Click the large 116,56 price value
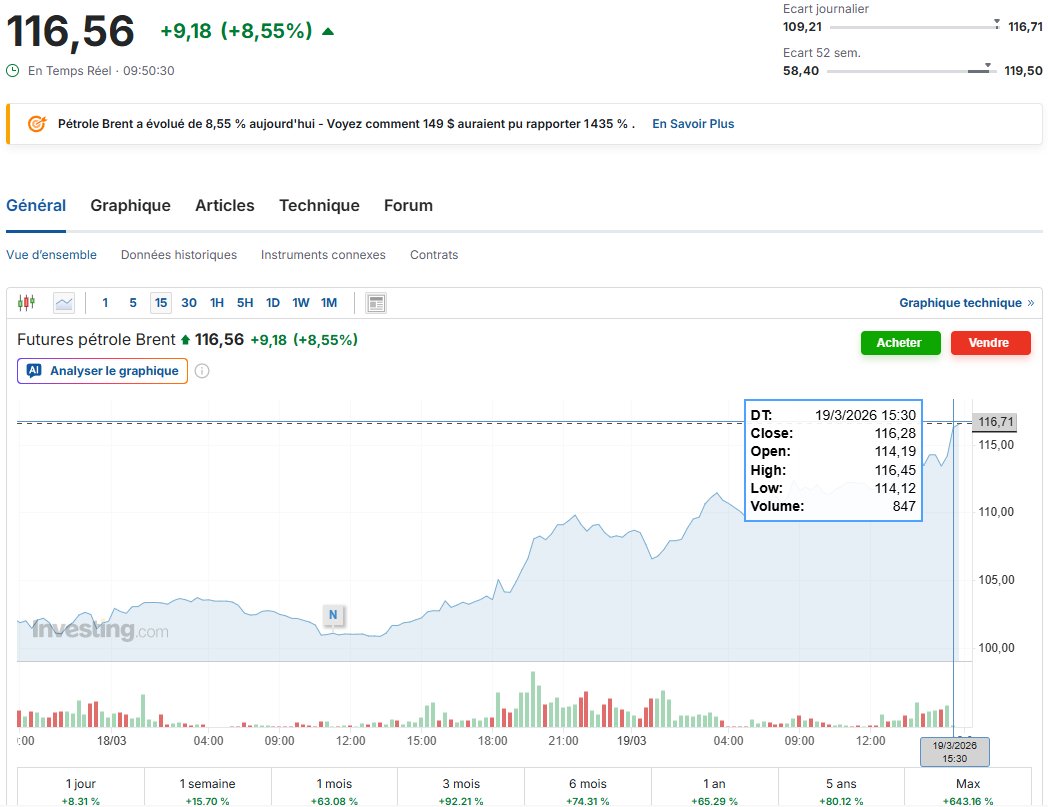This screenshot has height=807, width=1048. tap(70, 31)
